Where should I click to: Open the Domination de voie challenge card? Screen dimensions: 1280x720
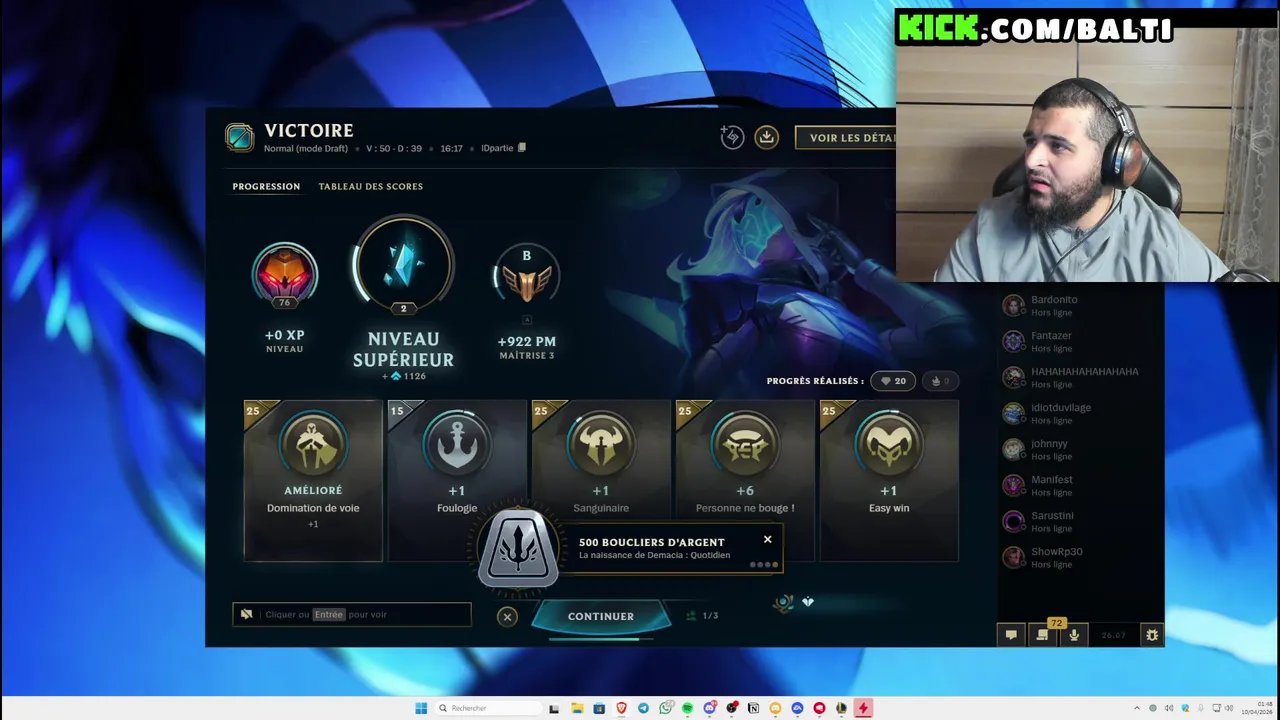click(x=313, y=481)
